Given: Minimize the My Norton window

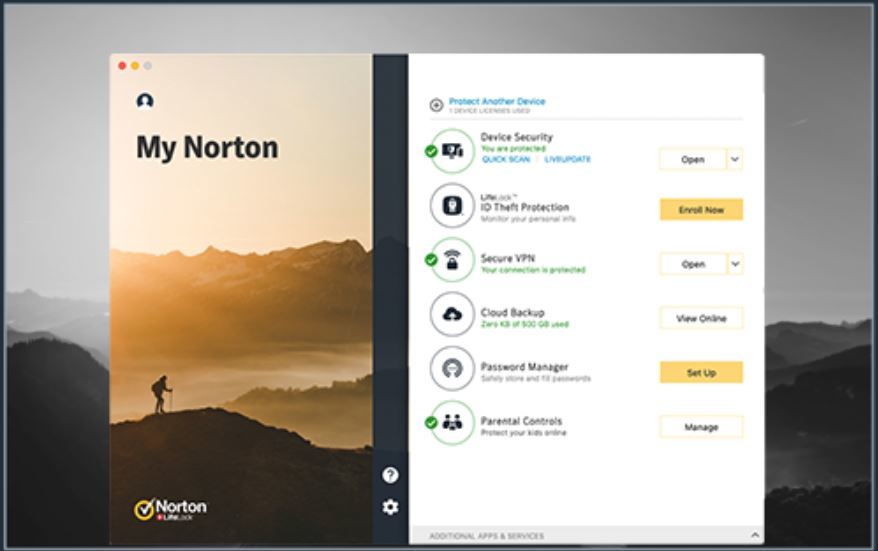Looking at the screenshot, I should 135,66.
